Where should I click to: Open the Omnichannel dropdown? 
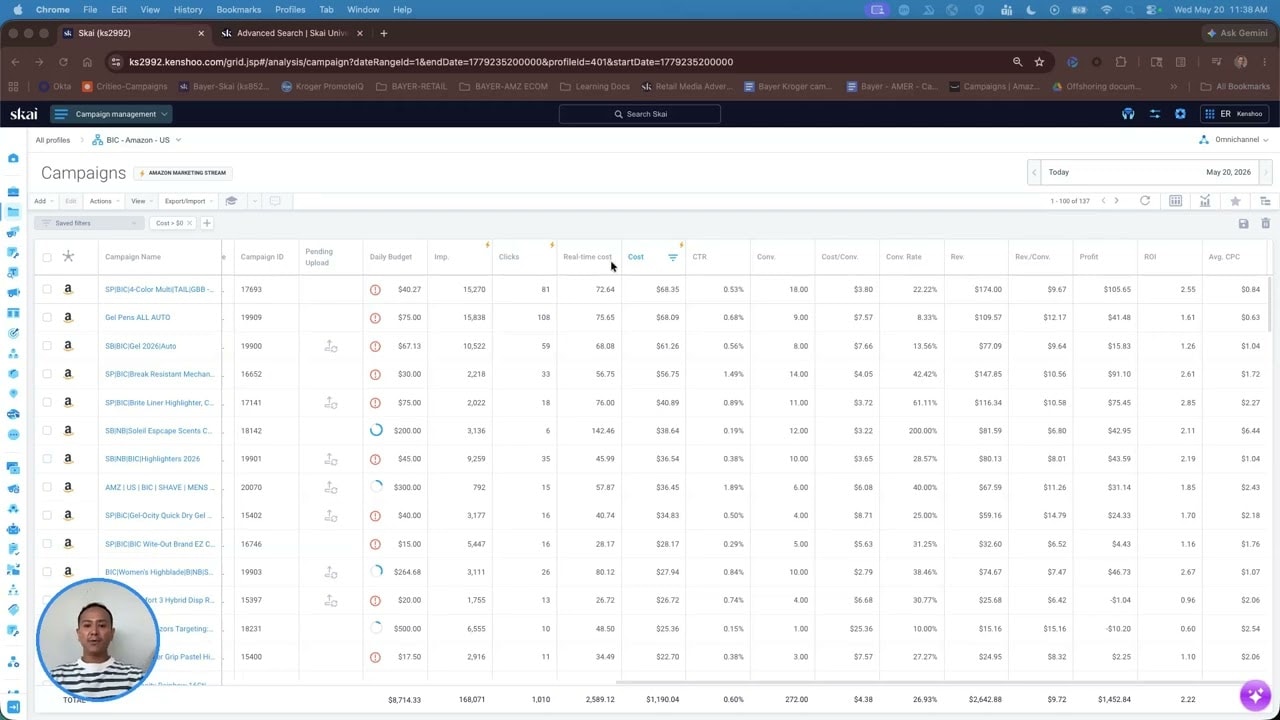click(1234, 140)
